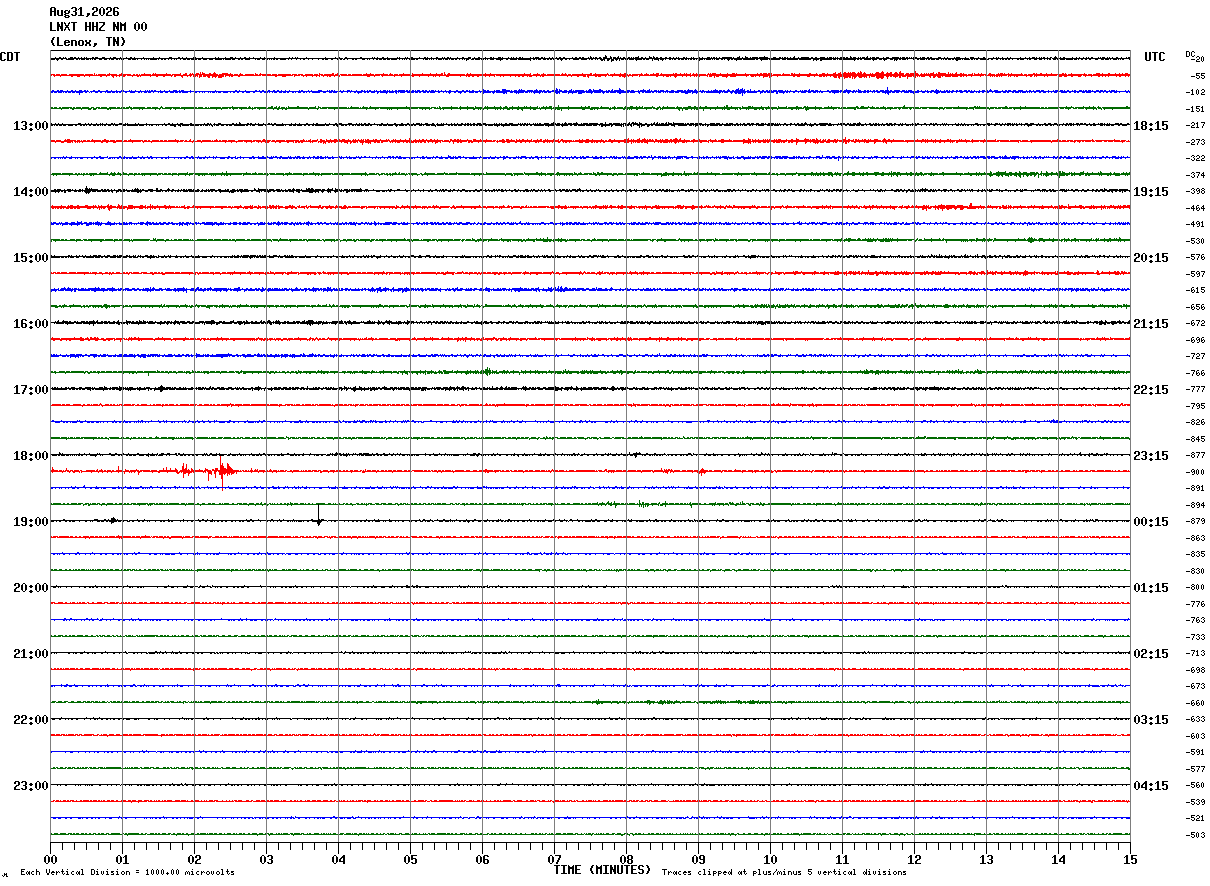Click the DC offset value -503
The image size is (1210, 886).
(x=1195, y=835)
